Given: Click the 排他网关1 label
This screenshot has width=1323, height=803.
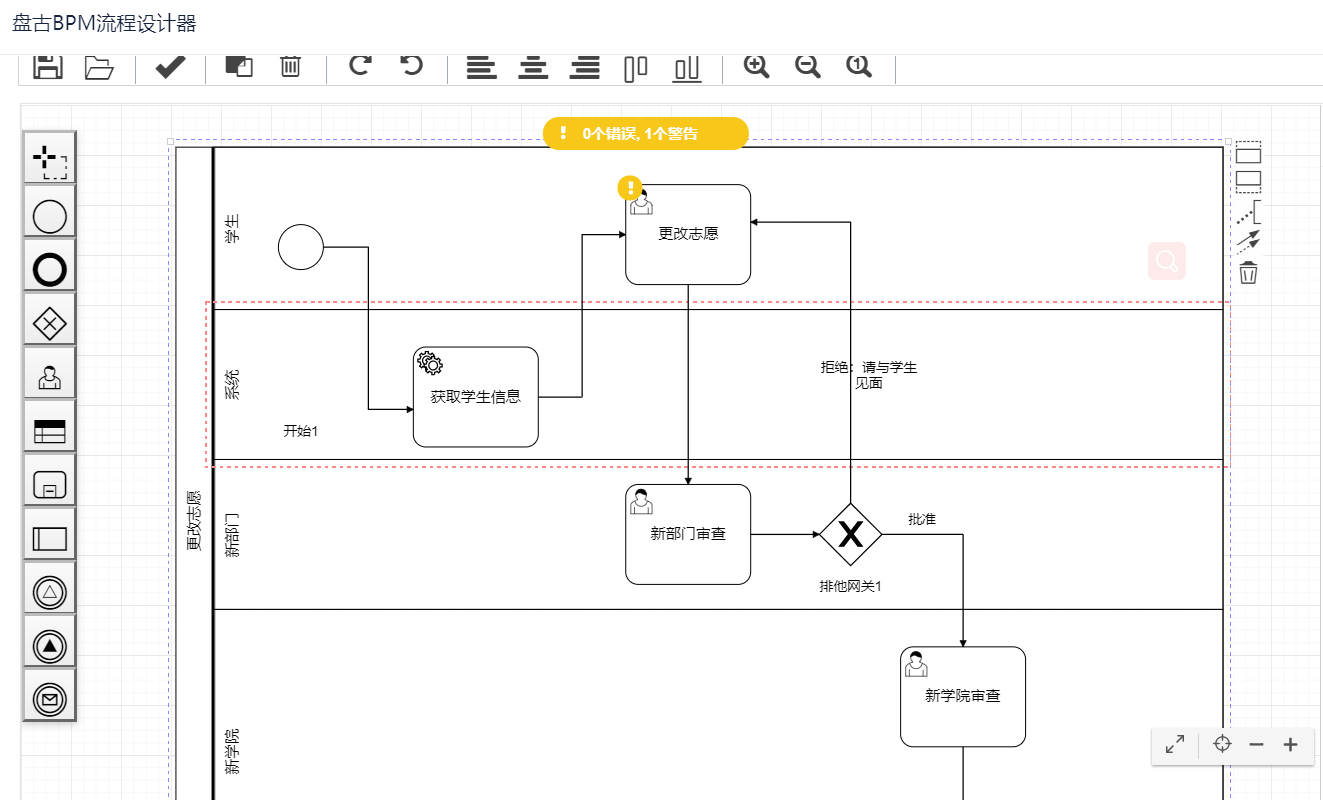Looking at the screenshot, I should (x=850, y=586).
